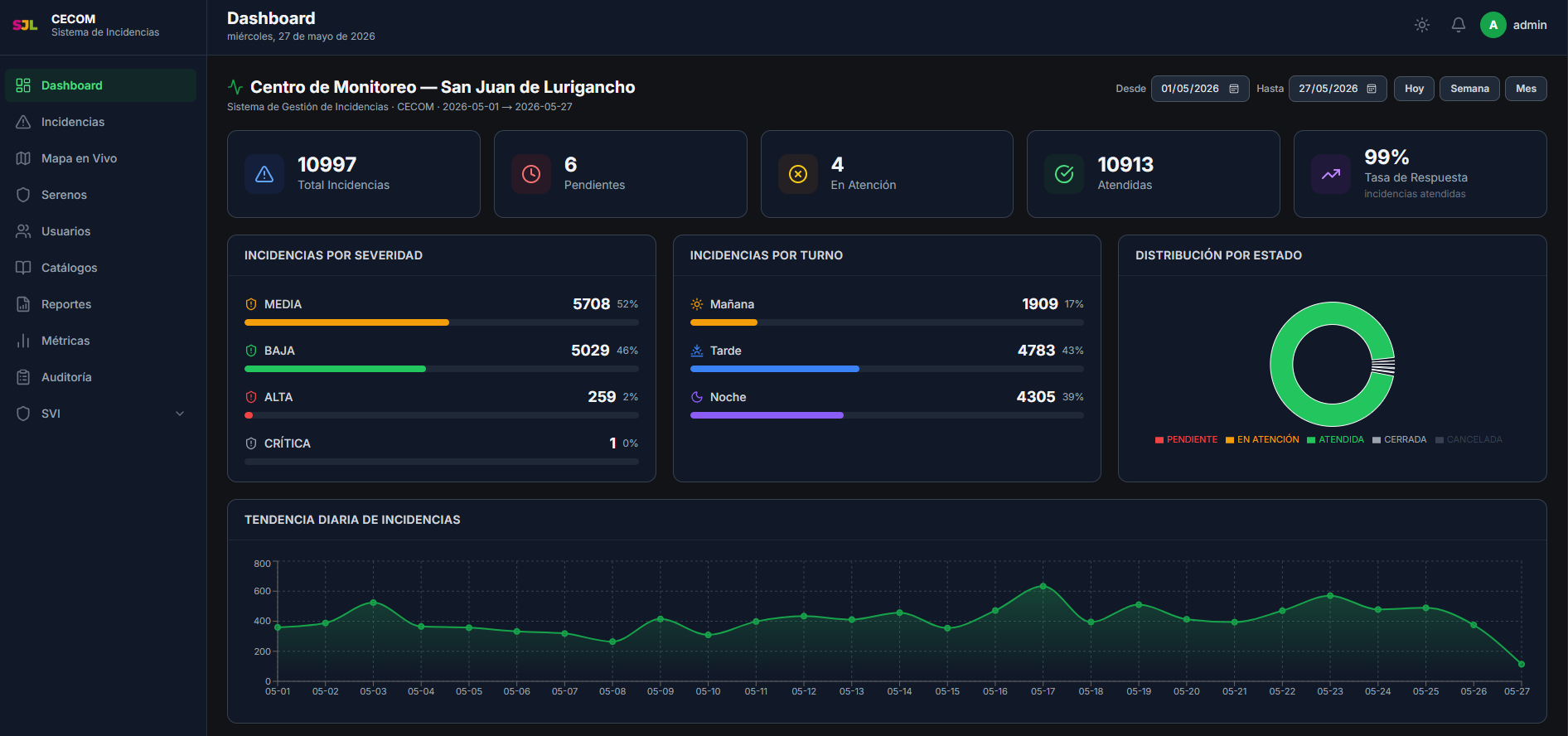The height and width of the screenshot is (736, 1568).
Task: Click the admin avatar circle
Action: 1493,25
